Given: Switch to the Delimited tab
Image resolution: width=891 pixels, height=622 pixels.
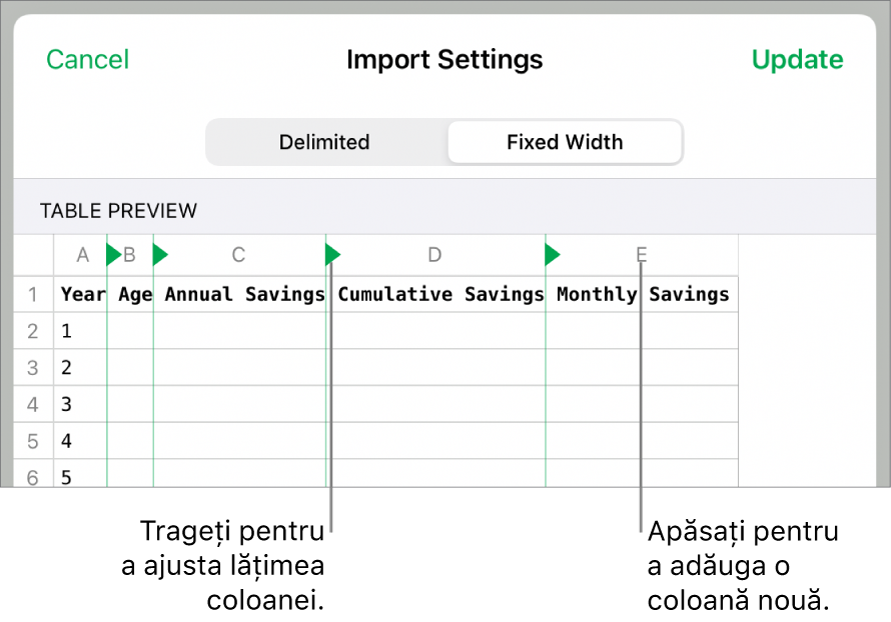Looking at the screenshot, I should pos(324,142).
